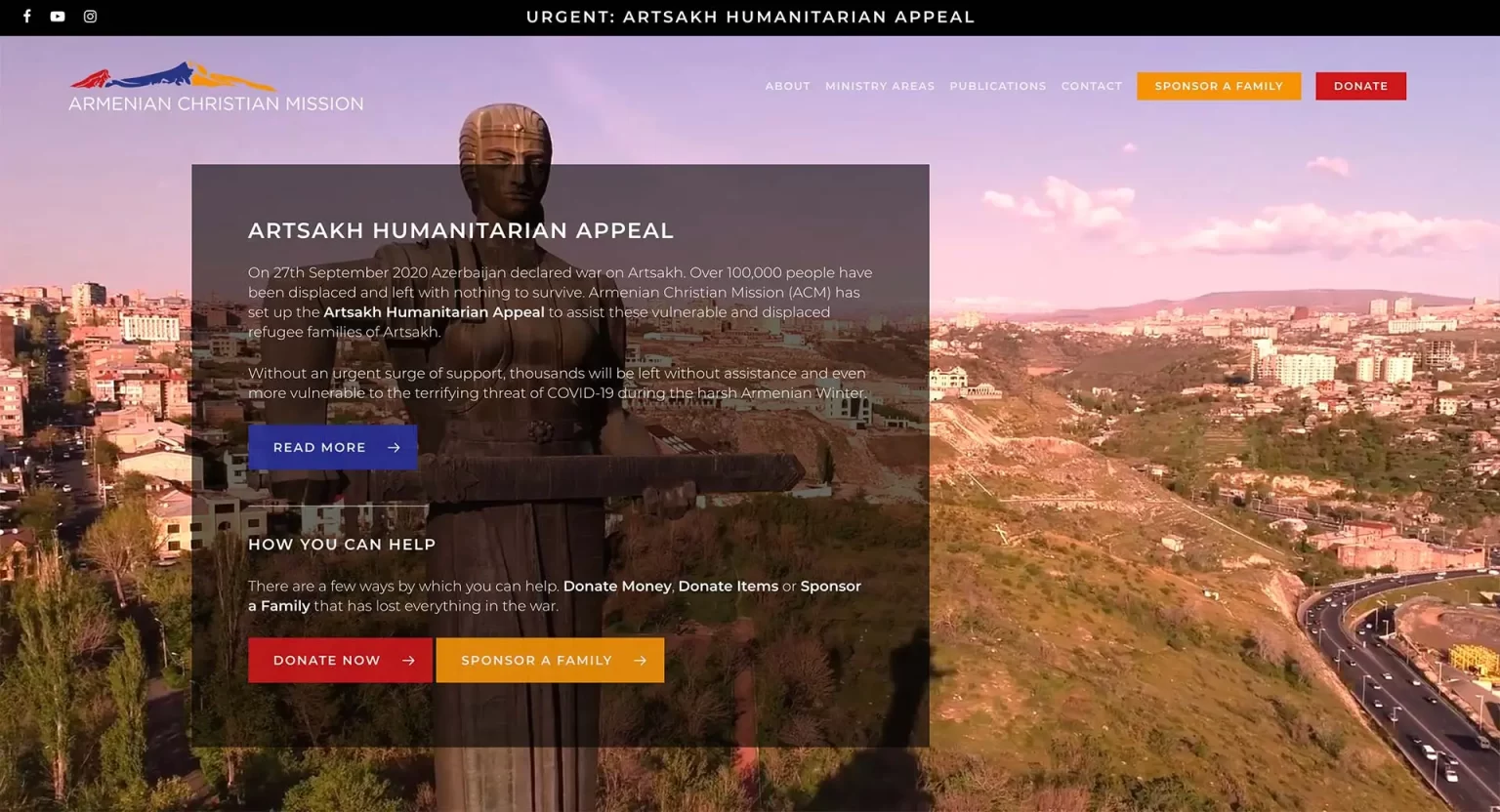This screenshot has width=1500, height=812.
Task: Click the Armenian Christian Mission logo
Action: (x=216, y=88)
